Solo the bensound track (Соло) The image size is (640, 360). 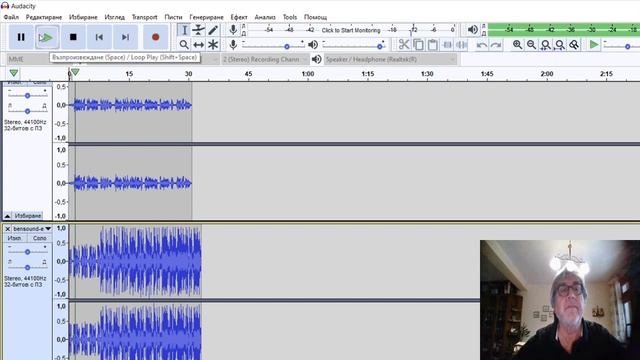tap(40, 238)
